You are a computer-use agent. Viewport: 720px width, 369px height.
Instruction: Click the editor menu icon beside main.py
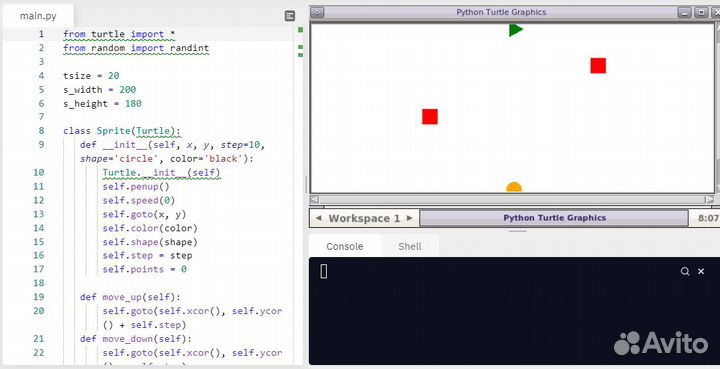pos(290,16)
